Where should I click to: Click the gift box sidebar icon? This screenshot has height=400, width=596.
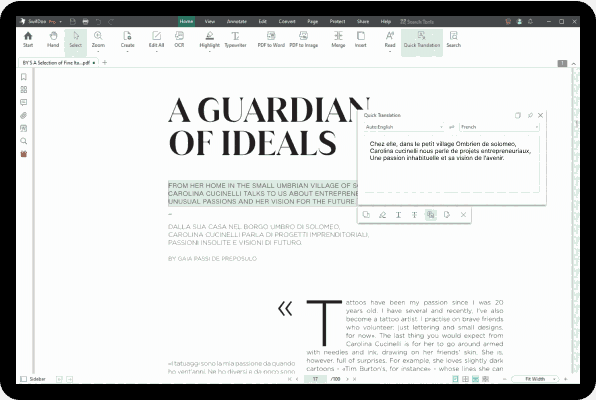click(24, 154)
